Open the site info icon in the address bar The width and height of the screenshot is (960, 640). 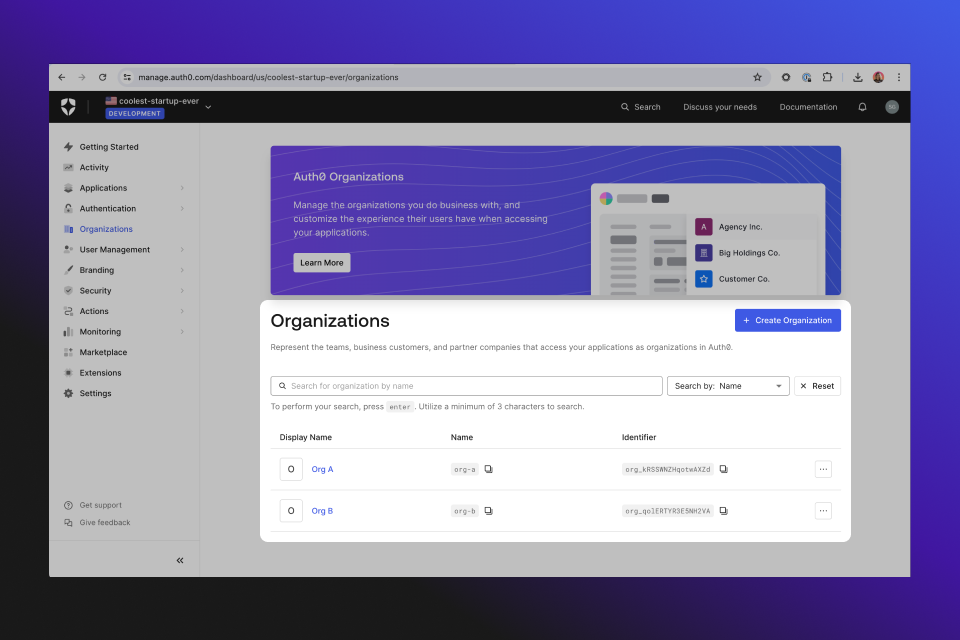pyautogui.click(x=127, y=77)
